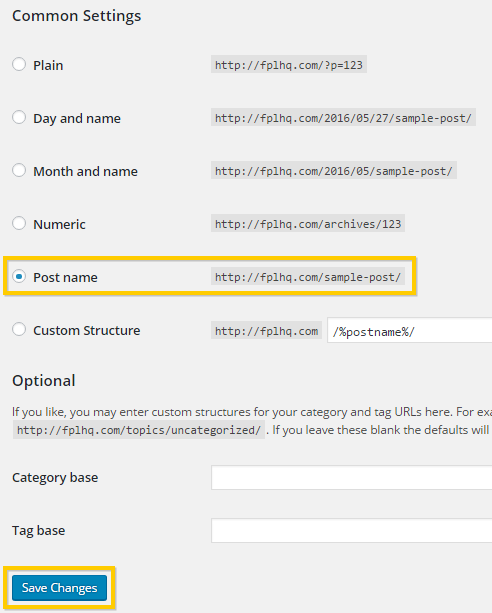Click the Month and name text label

click(x=85, y=171)
